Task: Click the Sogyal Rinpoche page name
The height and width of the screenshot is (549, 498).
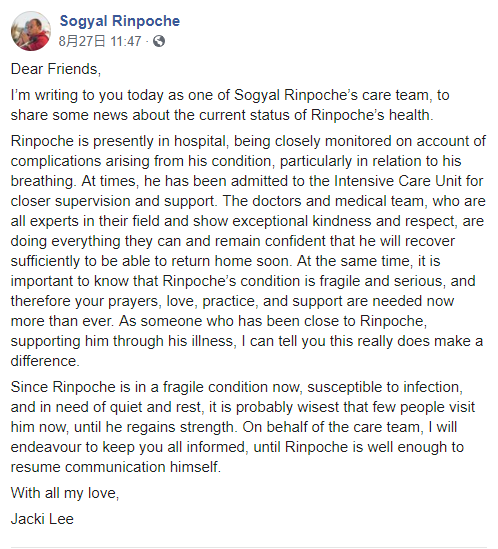Action: pos(120,21)
